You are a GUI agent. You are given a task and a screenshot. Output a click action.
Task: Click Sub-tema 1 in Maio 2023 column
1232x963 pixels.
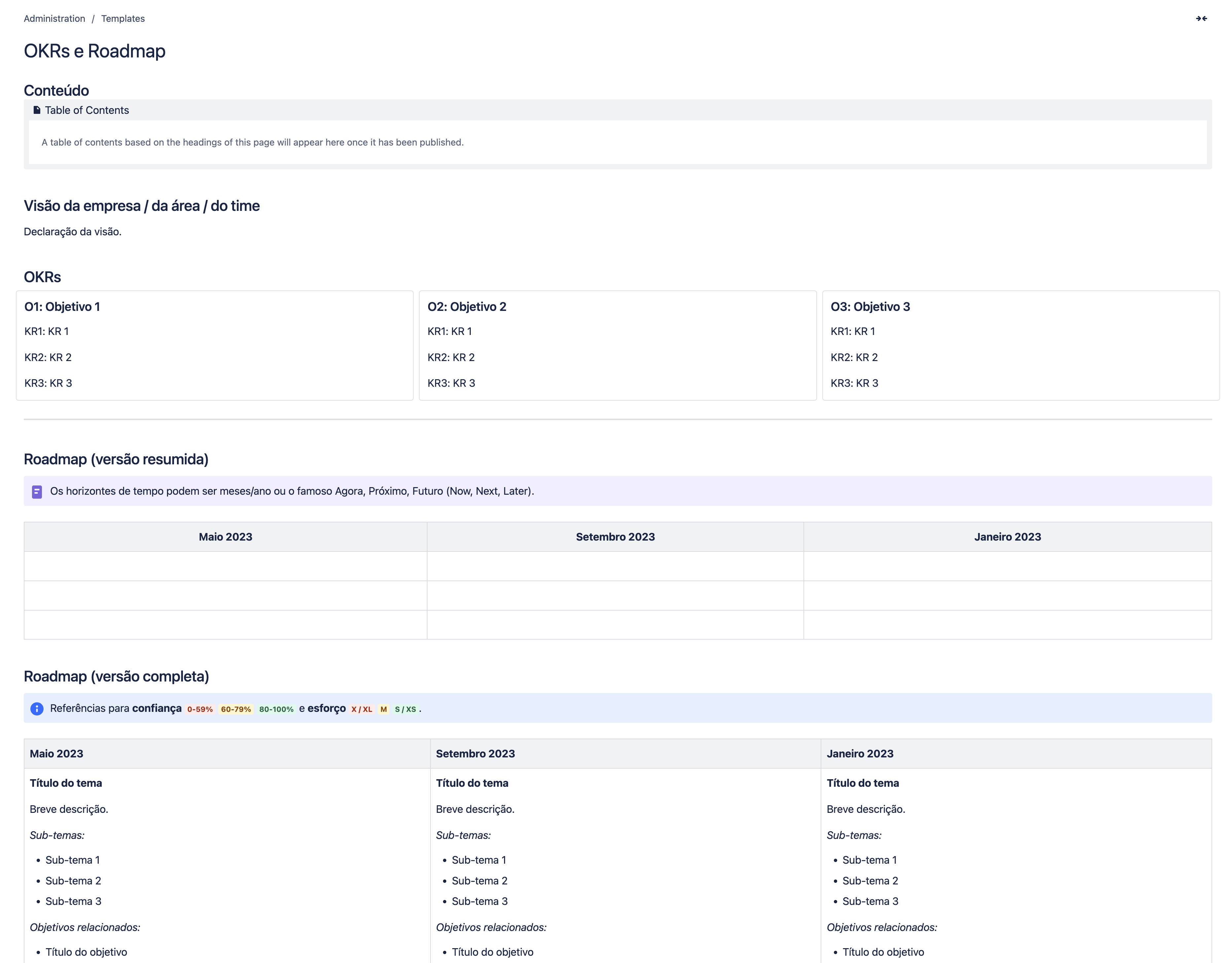[73, 860]
